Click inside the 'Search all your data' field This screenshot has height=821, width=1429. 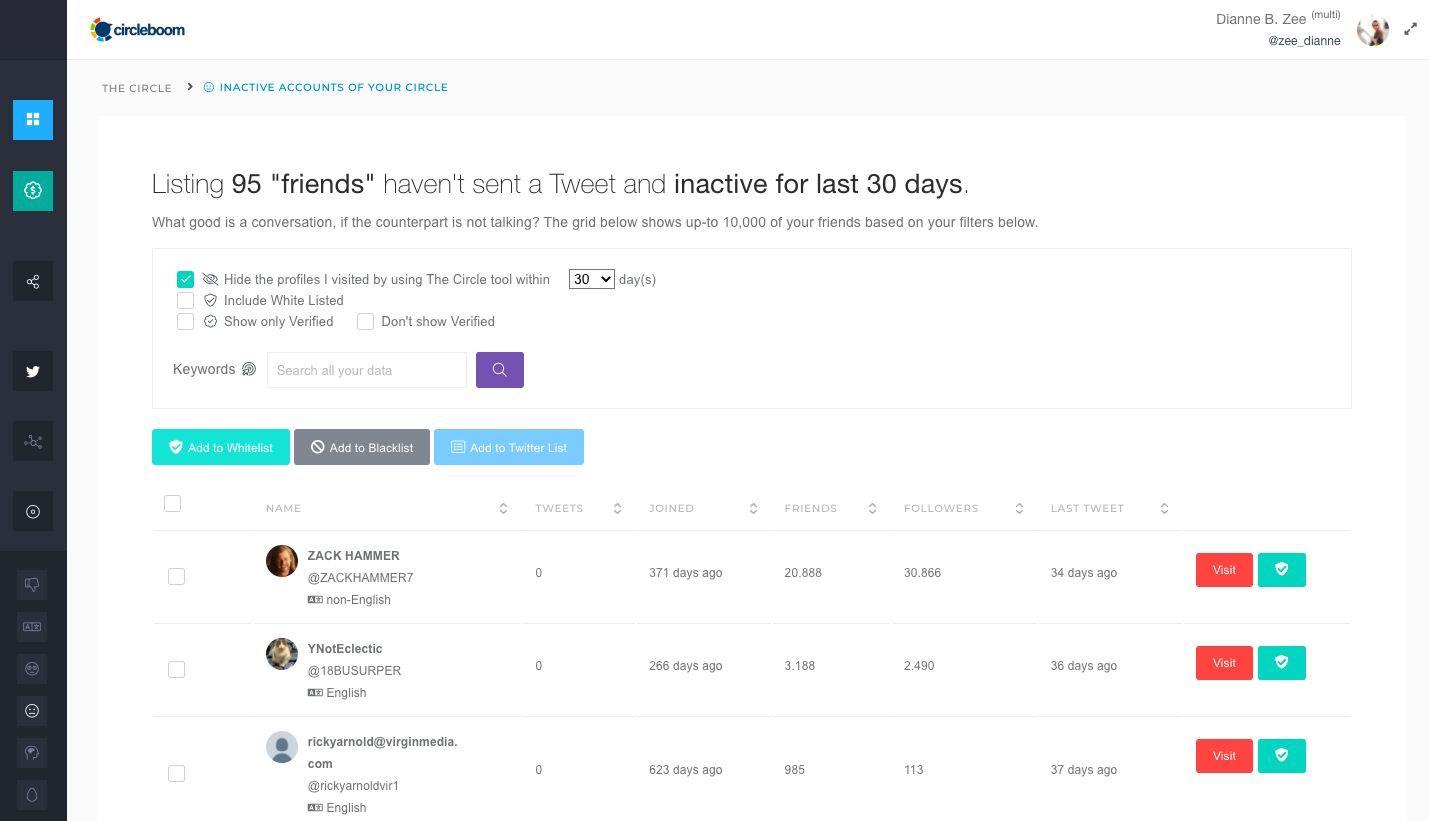pos(366,370)
